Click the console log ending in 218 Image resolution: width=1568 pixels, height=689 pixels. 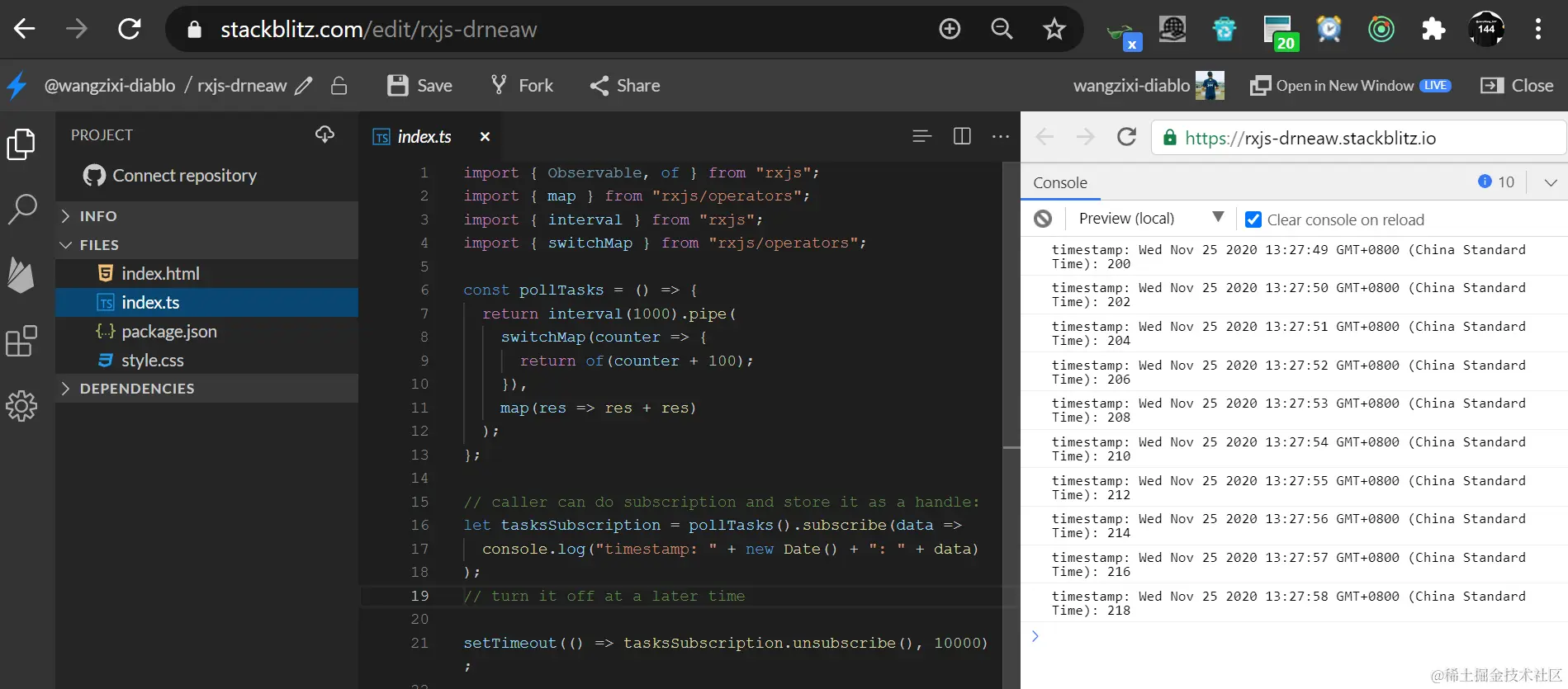[1294, 603]
